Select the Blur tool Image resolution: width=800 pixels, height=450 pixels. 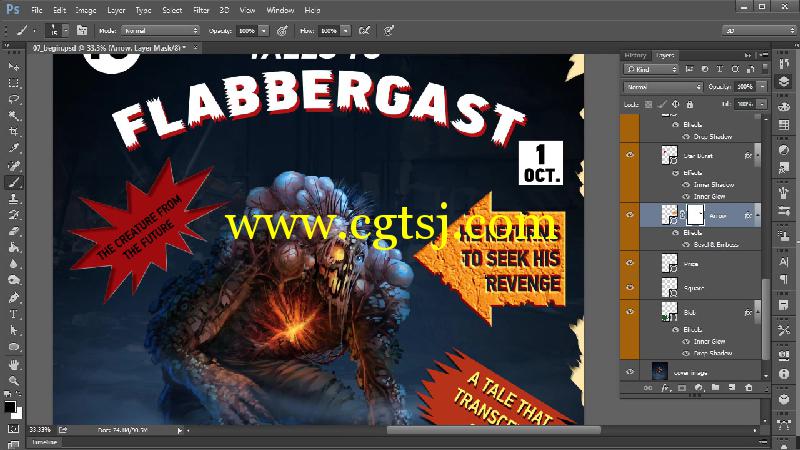click(14, 264)
